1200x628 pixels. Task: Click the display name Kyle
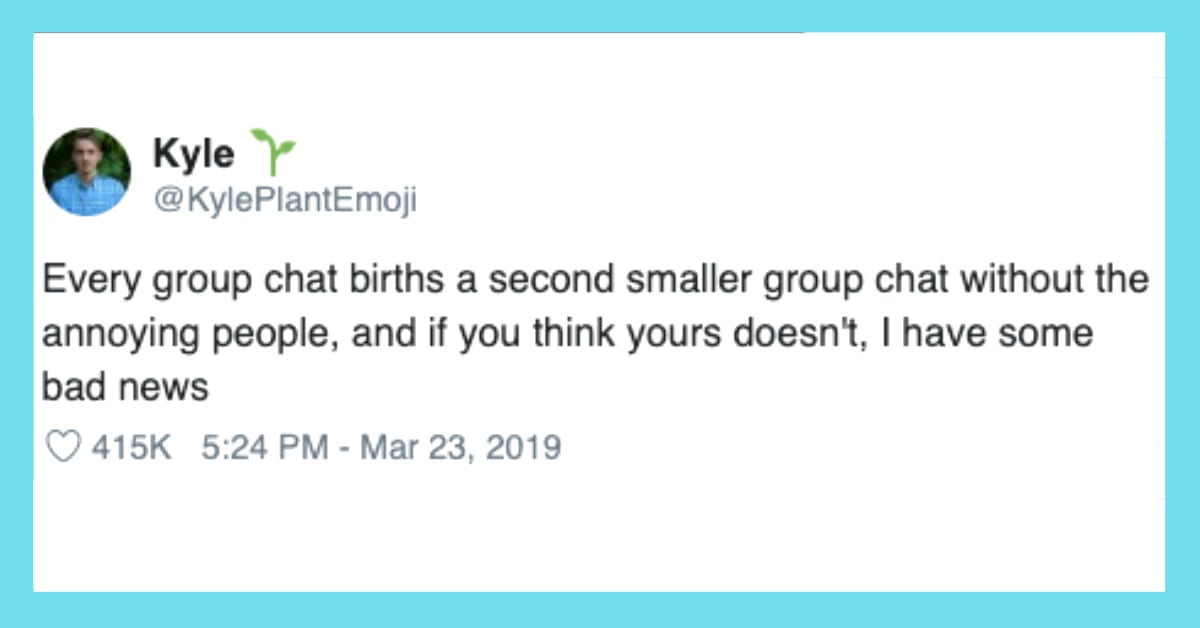click(x=193, y=152)
